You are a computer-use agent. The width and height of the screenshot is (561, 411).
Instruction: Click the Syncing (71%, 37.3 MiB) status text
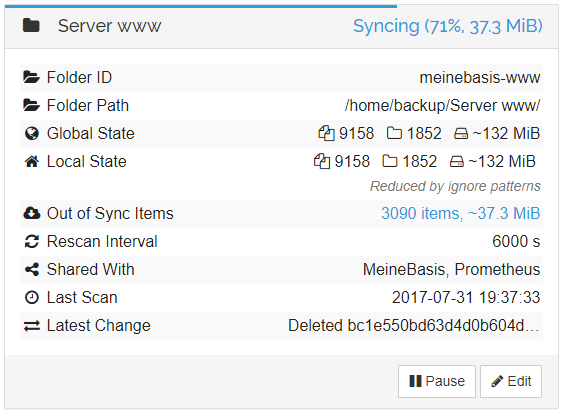(448, 26)
